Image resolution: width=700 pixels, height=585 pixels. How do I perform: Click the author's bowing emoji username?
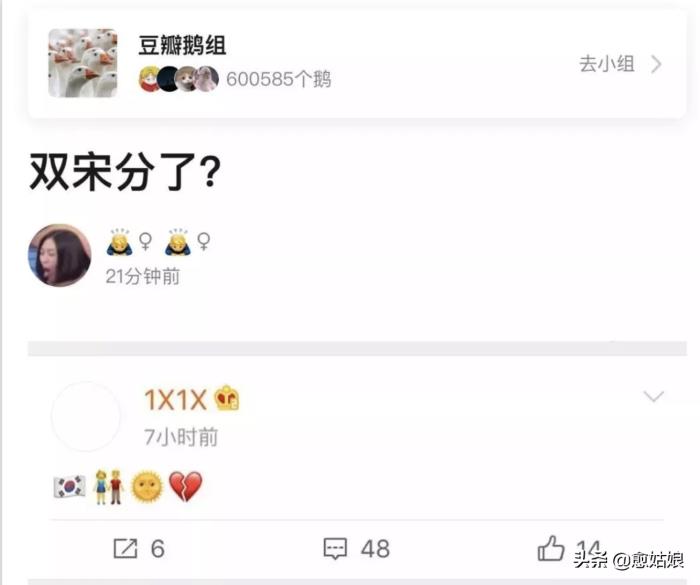tap(158, 242)
